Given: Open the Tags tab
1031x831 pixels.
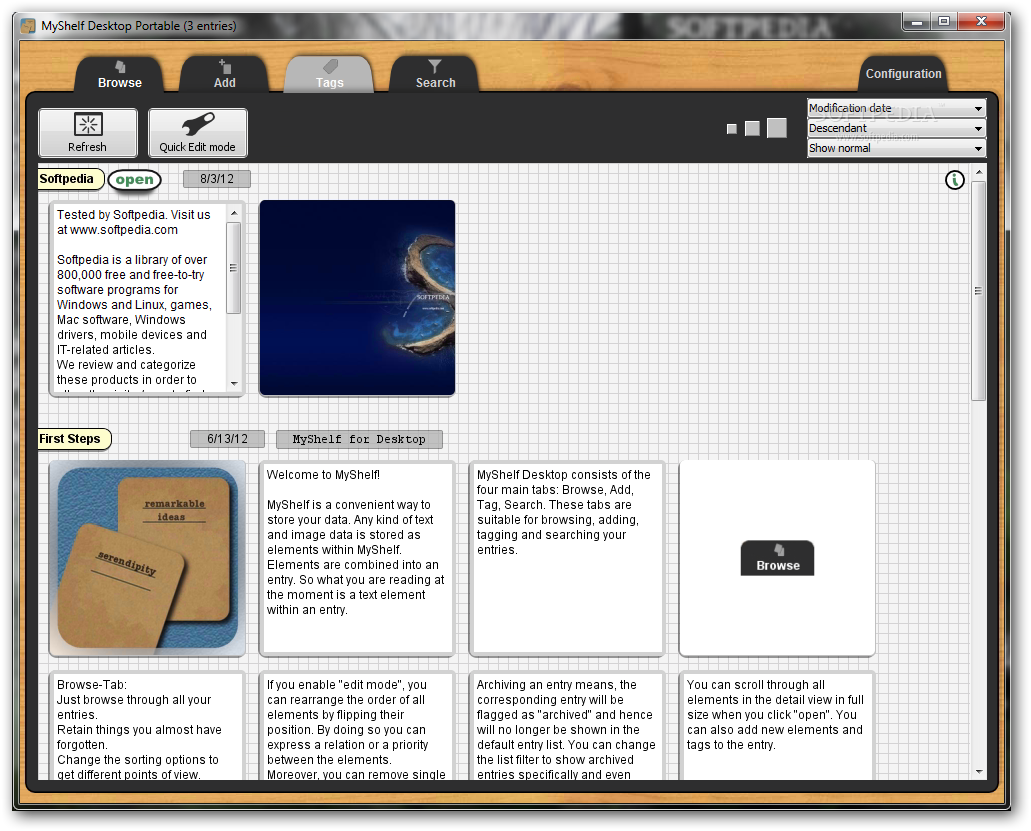Looking at the screenshot, I should coord(329,74).
